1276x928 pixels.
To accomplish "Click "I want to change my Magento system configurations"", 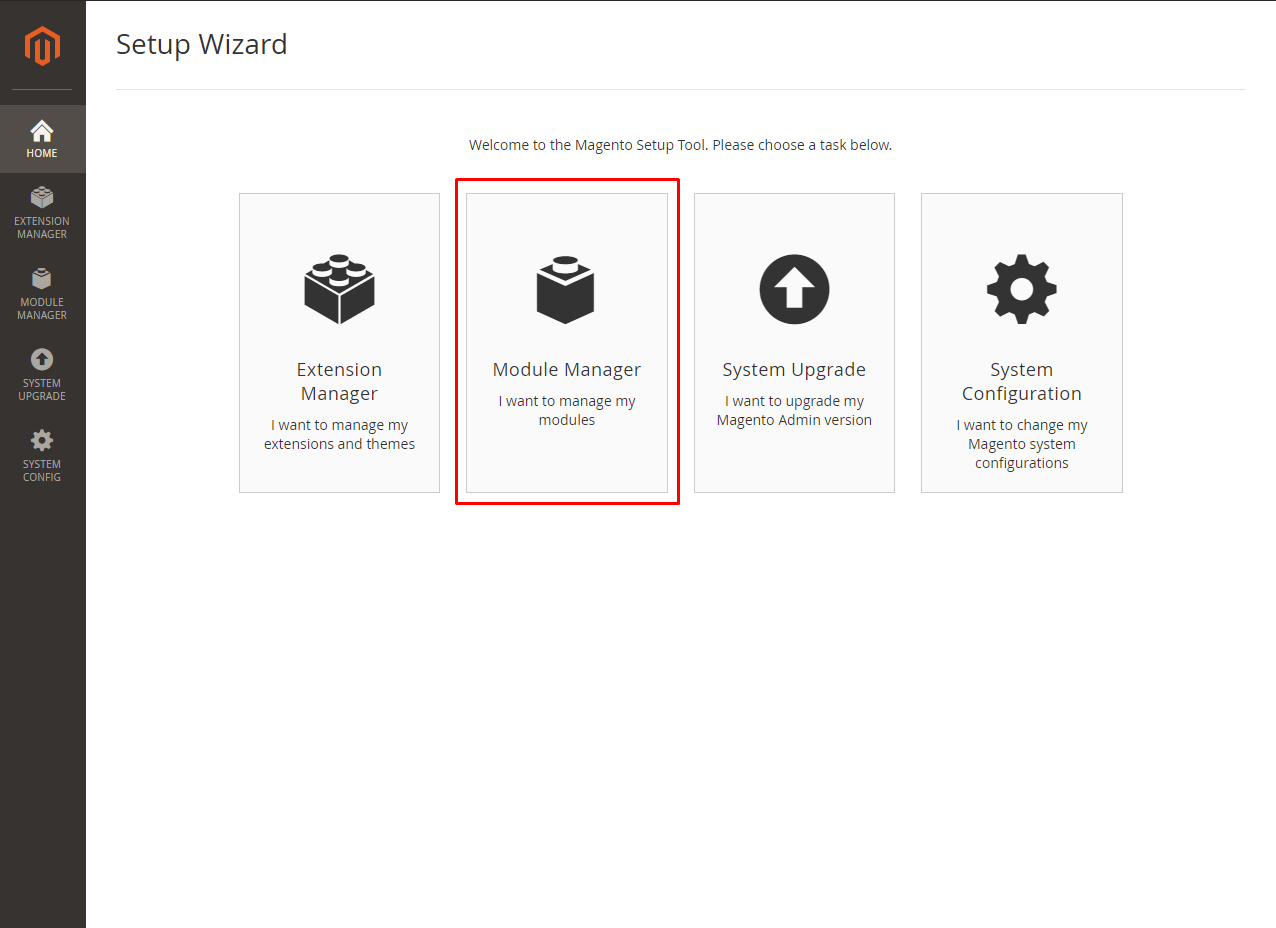I will pos(1022,444).
